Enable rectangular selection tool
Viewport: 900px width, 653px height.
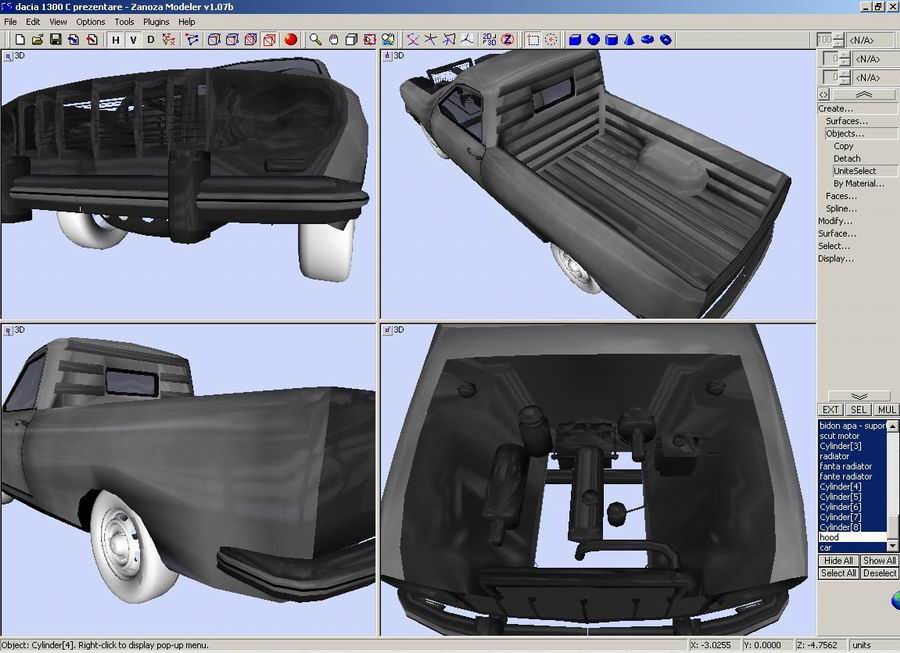pos(533,40)
